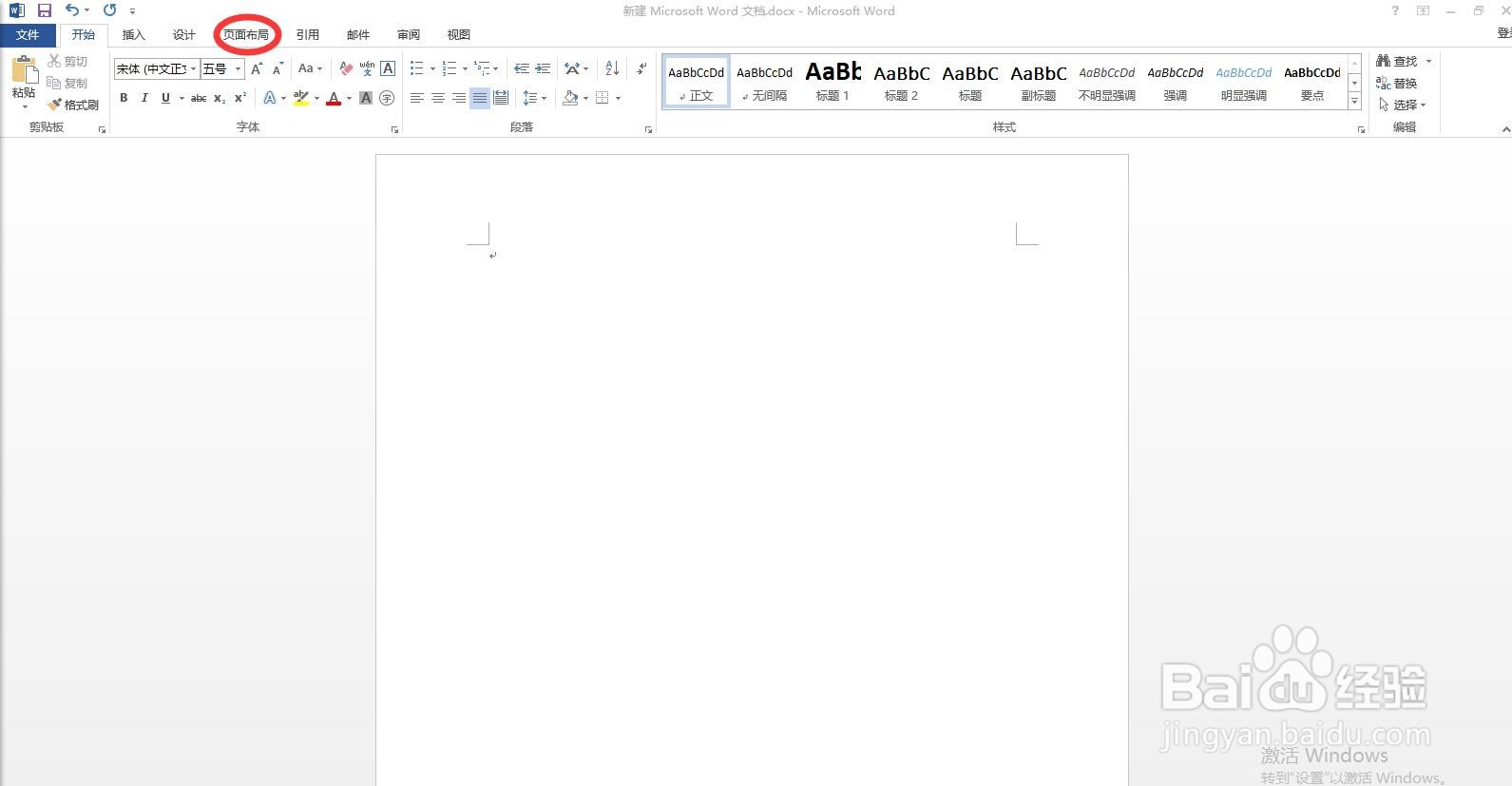
Task: Align text right
Action: 459,98
